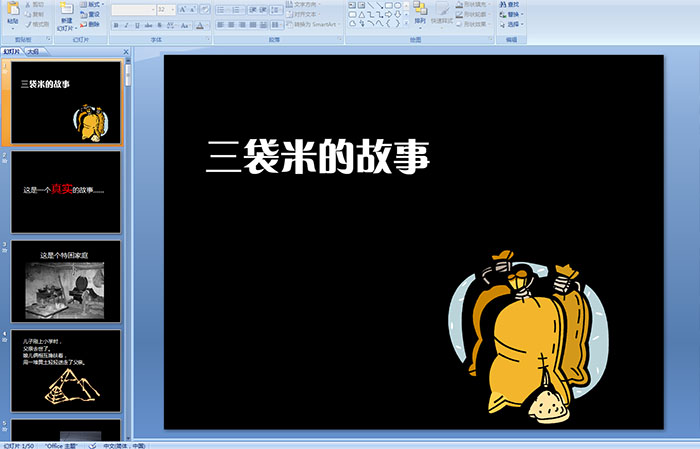This screenshot has height=449, width=700.
Task: Open the character spacing (AV) menu
Action: (171, 25)
